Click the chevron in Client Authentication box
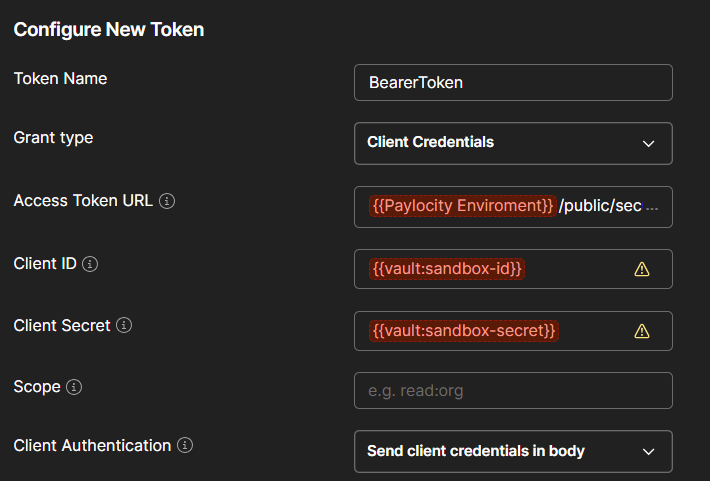Image resolution: width=710 pixels, height=481 pixels. 648,451
